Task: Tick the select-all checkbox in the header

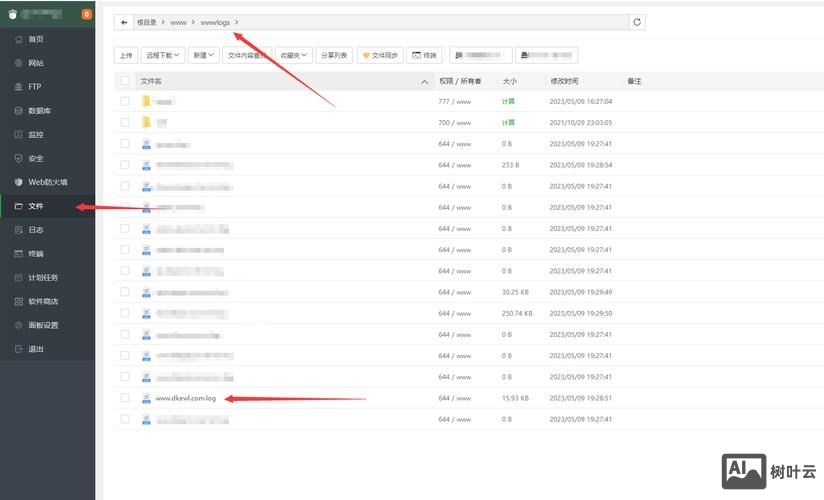Action: 125,80
